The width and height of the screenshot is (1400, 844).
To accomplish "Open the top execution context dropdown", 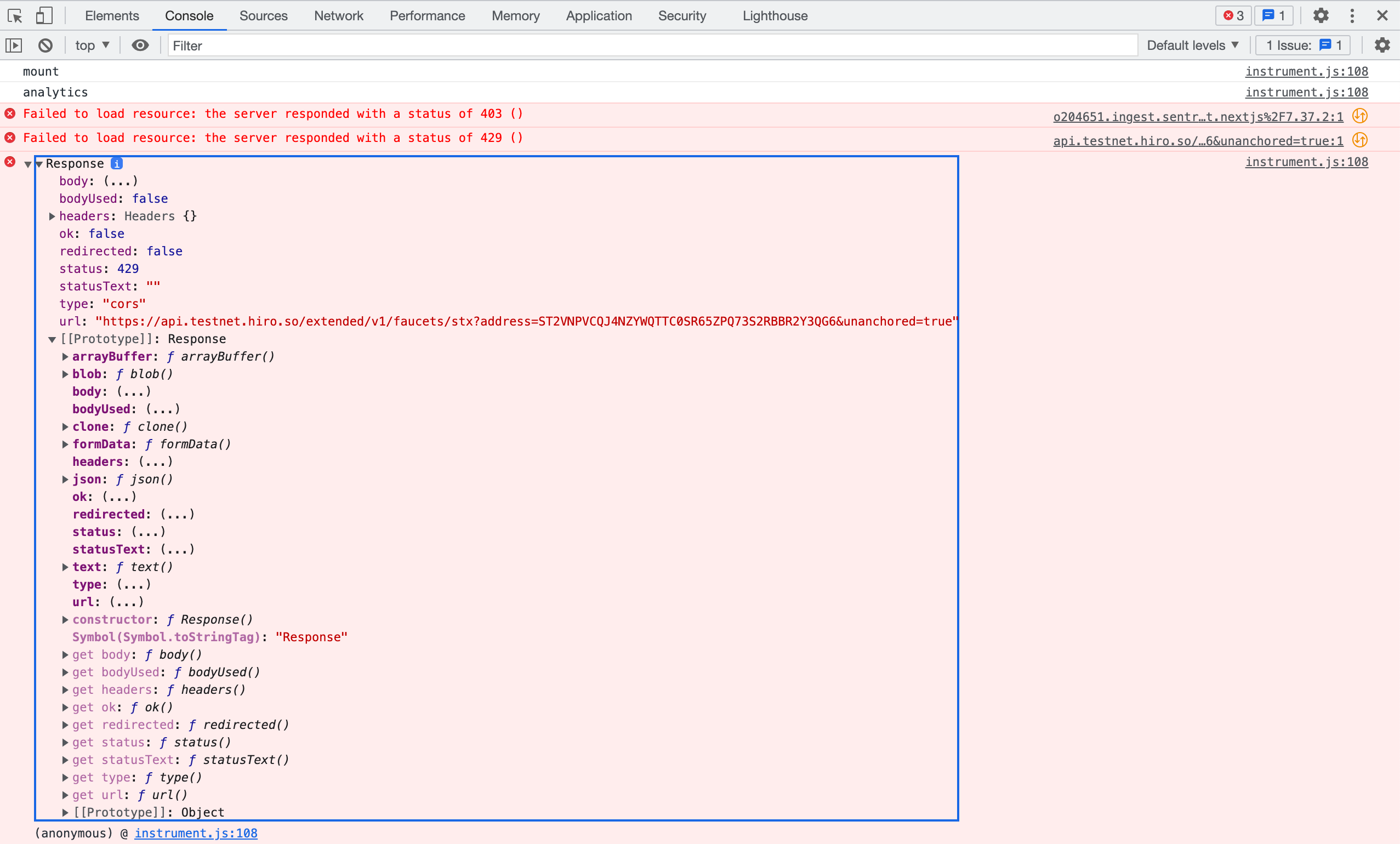I will tap(92, 45).
